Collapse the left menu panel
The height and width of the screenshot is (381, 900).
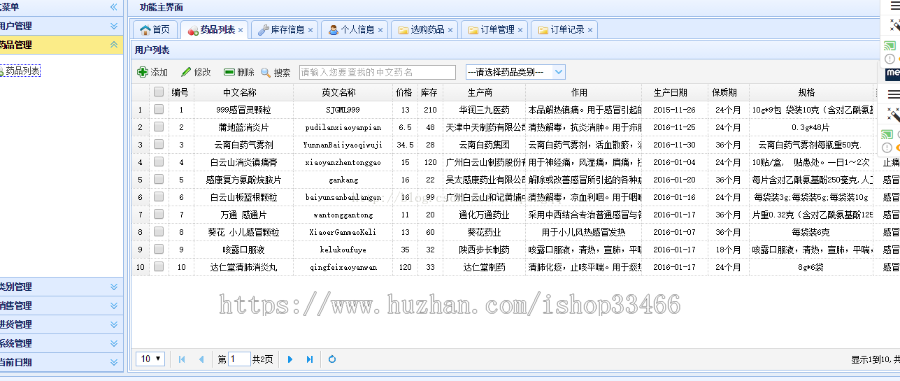[x=114, y=7]
